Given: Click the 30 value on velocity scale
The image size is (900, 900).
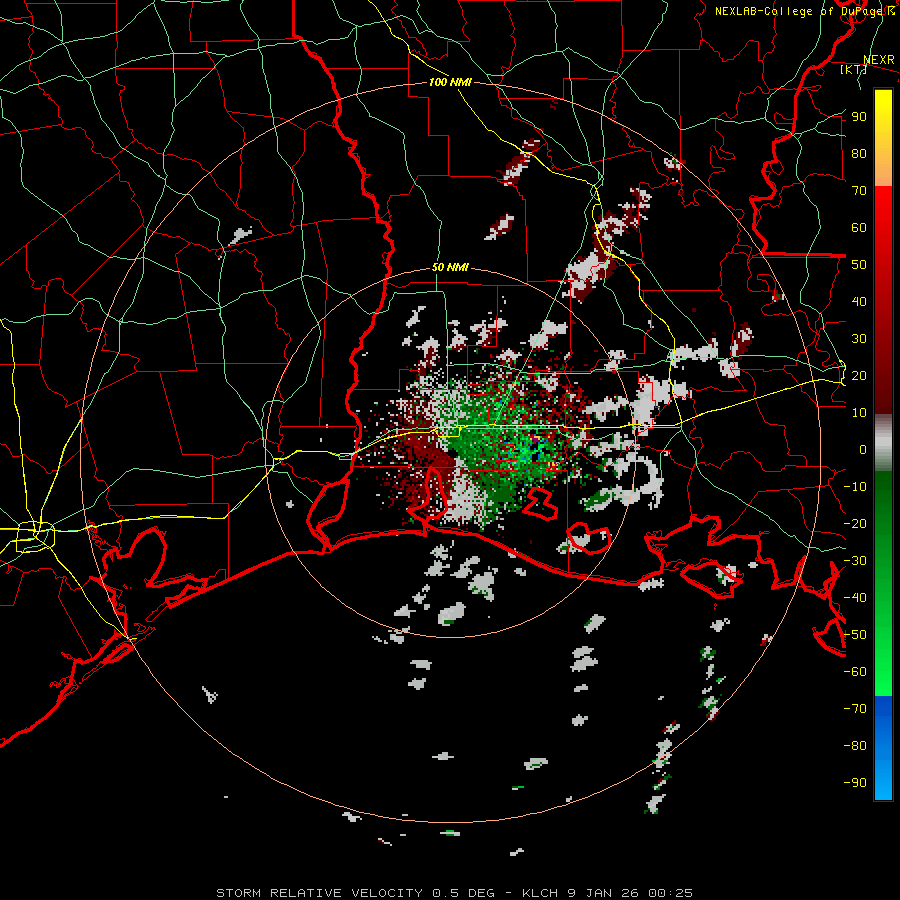Looking at the screenshot, I should (x=859, y=339).
